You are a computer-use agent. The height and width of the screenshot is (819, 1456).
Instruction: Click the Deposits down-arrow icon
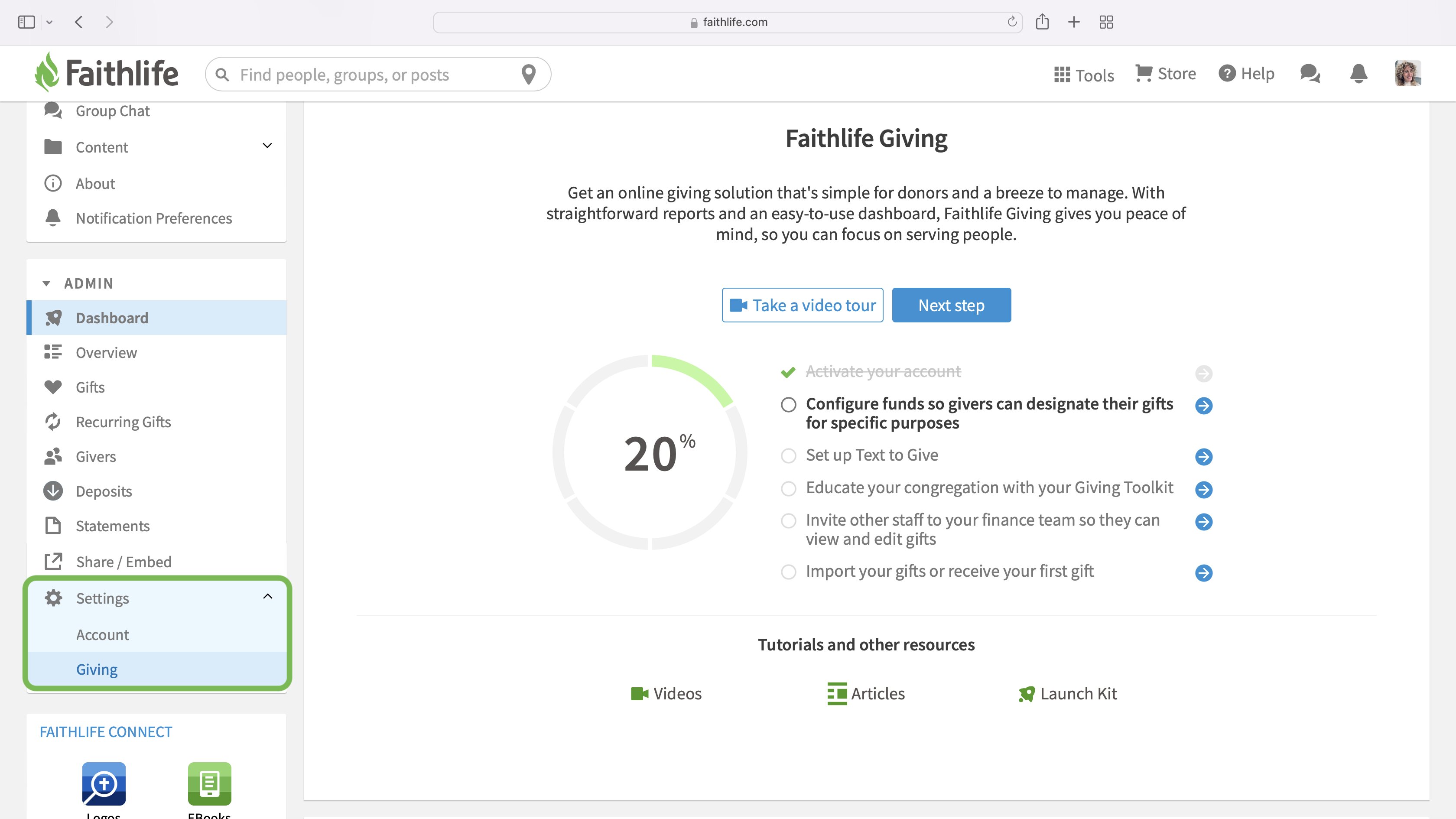click(53, 491)
